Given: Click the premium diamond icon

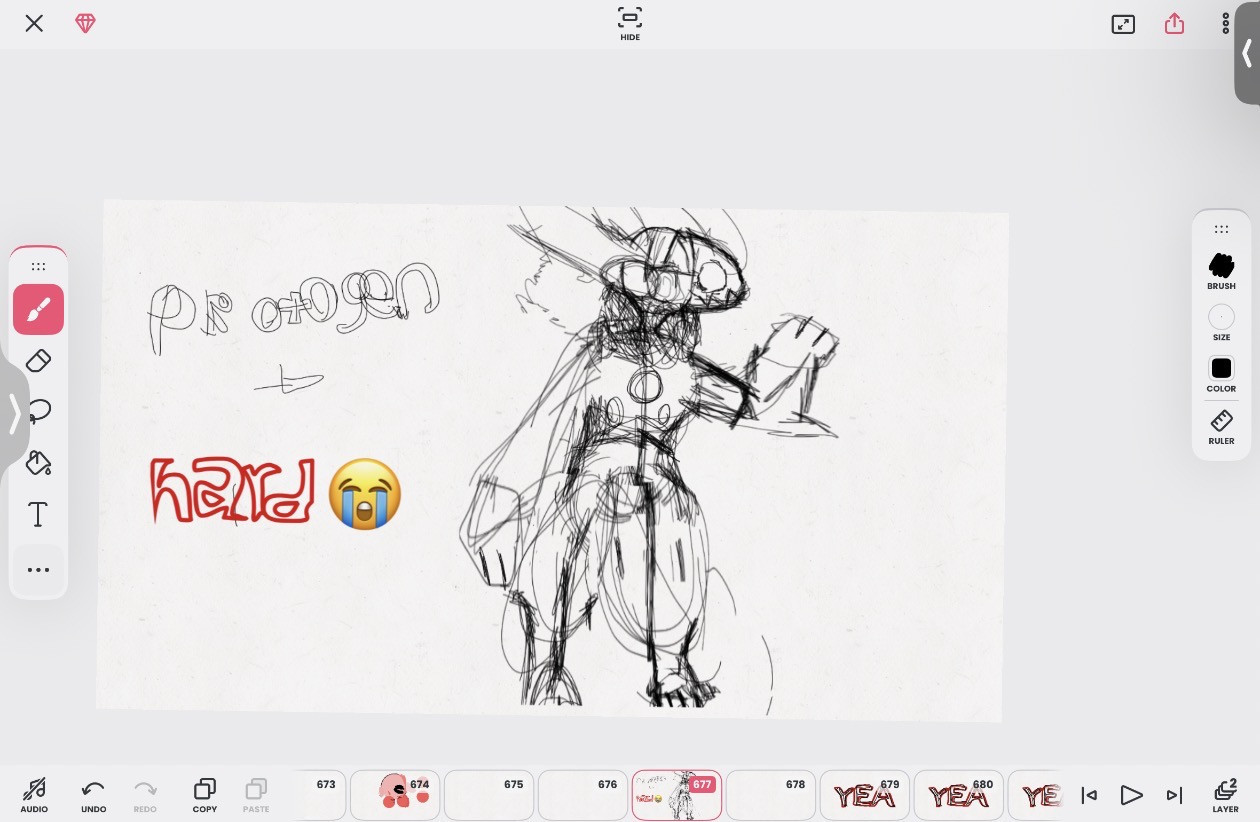Looking at the screenshot, I should [86, 24].
